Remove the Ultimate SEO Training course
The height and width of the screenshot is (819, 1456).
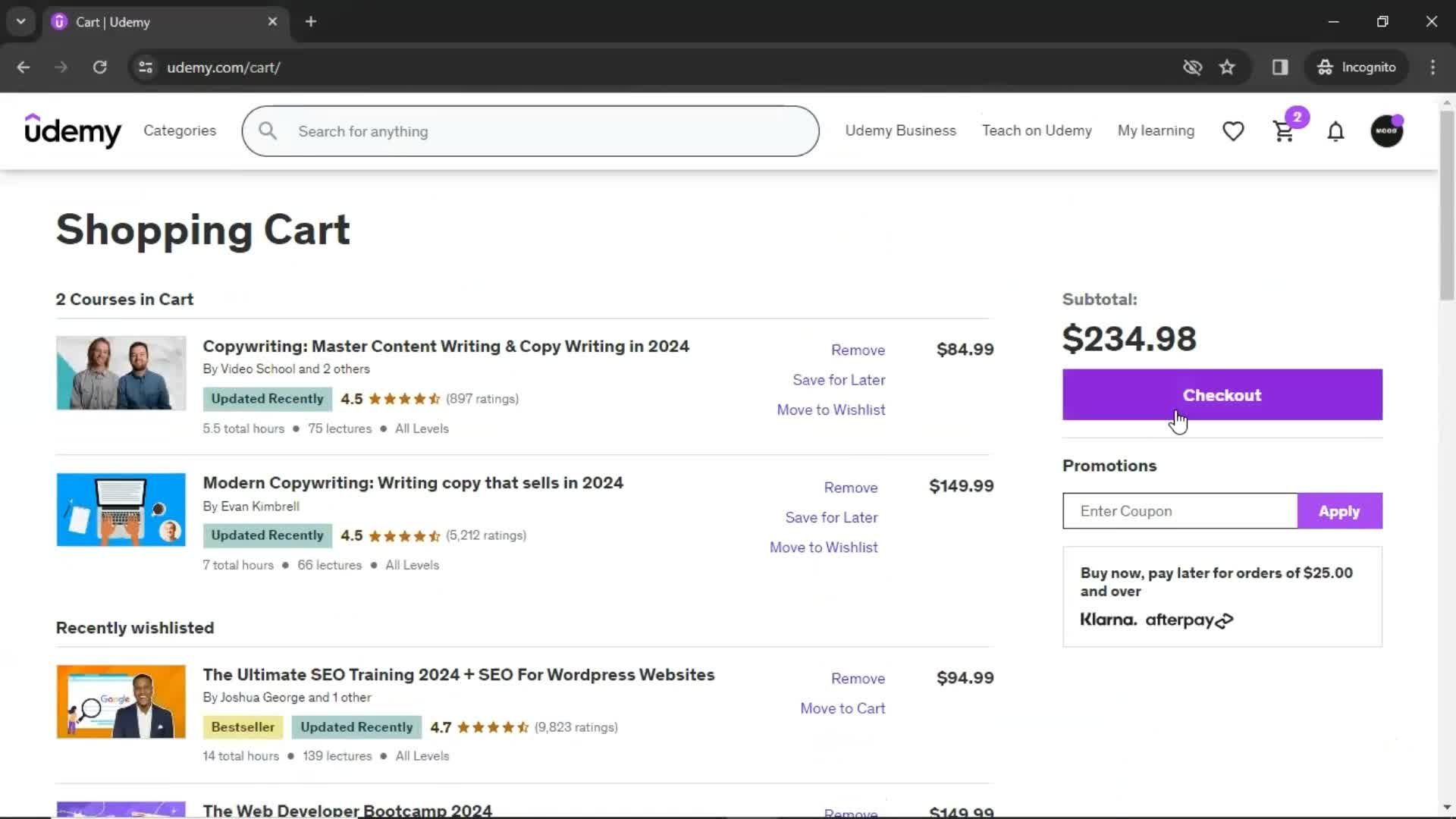click(858, 679)
